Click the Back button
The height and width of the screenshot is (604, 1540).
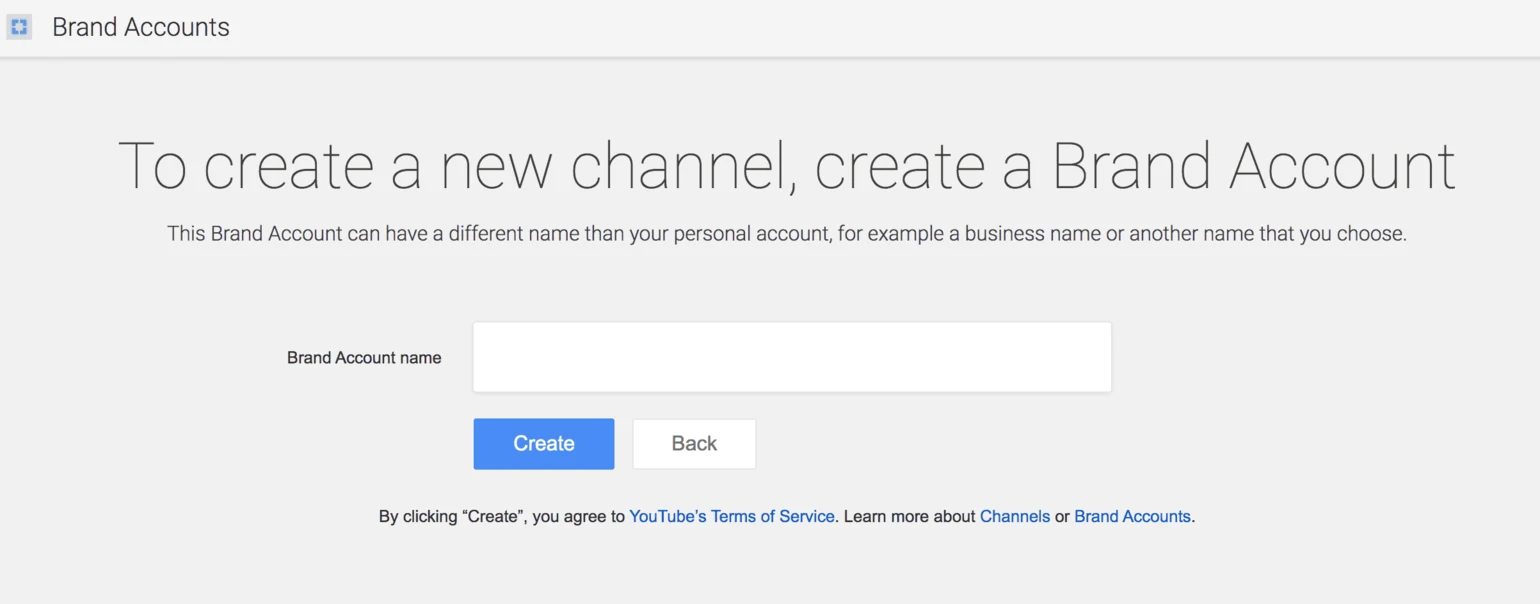694,444
